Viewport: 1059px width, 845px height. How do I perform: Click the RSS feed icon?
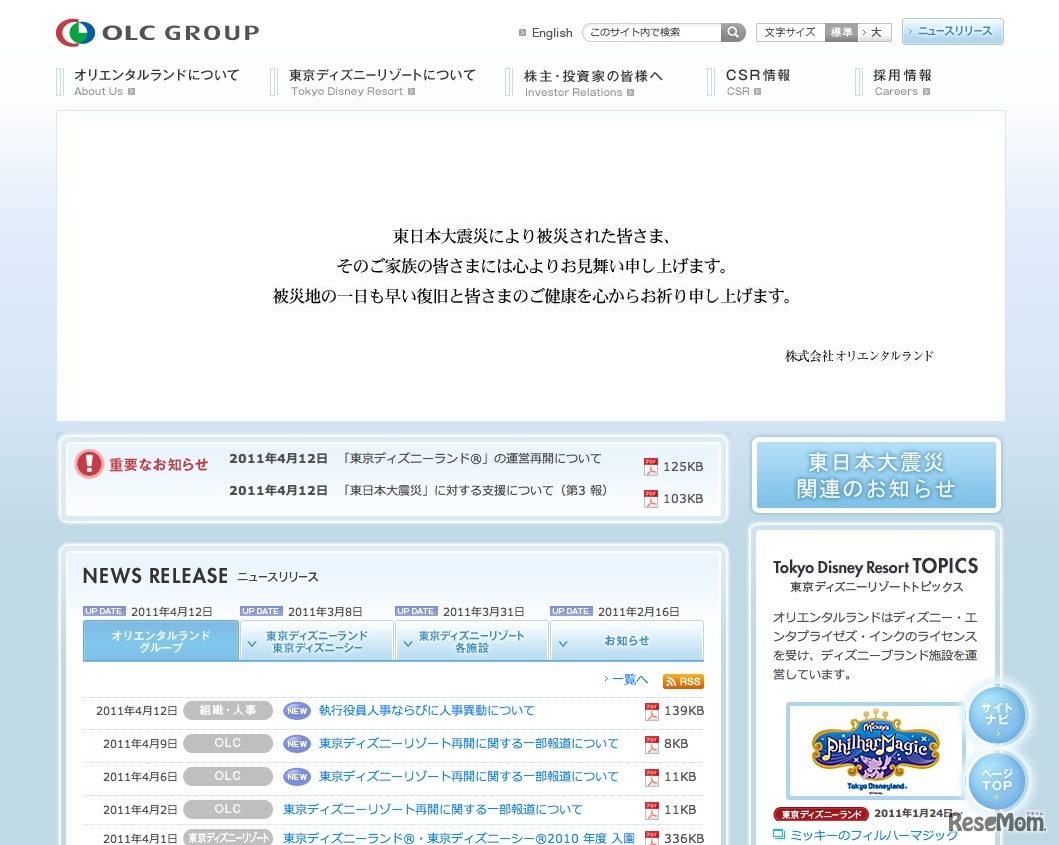(683, 682)
